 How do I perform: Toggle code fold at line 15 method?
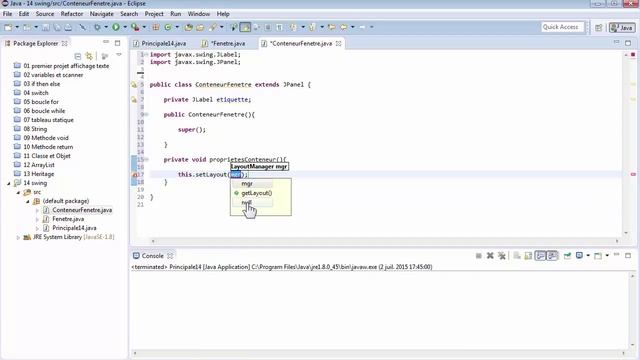click(x=147, y=160)
